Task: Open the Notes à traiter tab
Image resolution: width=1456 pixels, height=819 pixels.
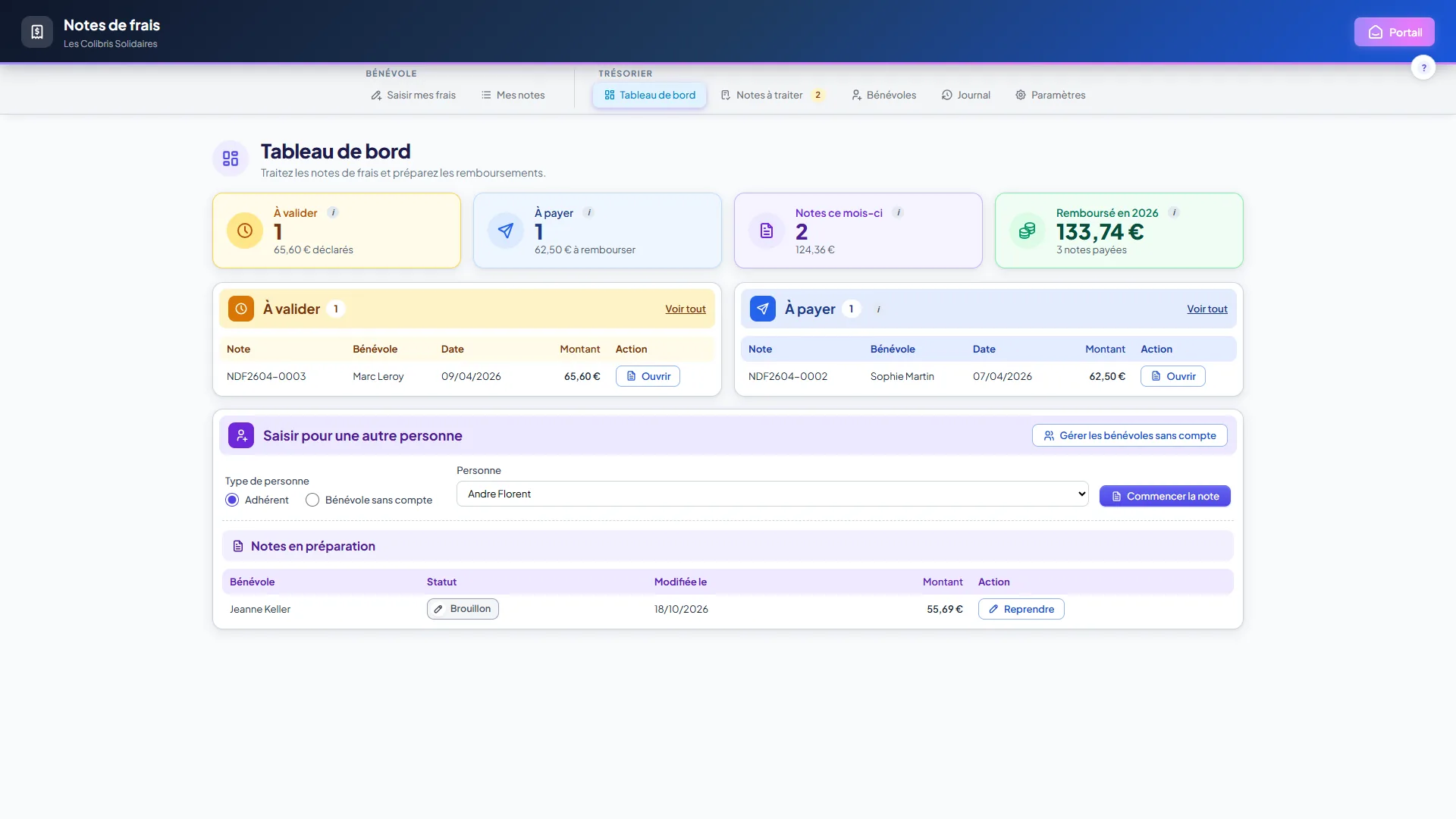Action: click(773, 95)
